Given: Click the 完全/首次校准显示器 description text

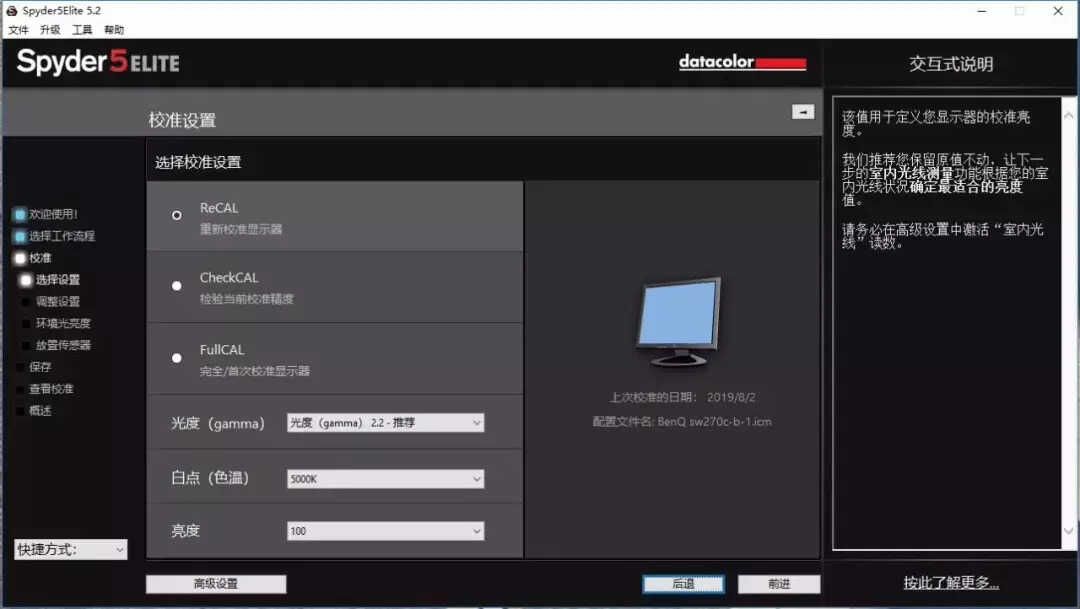Looking at the screenshot, I should 255,371.
